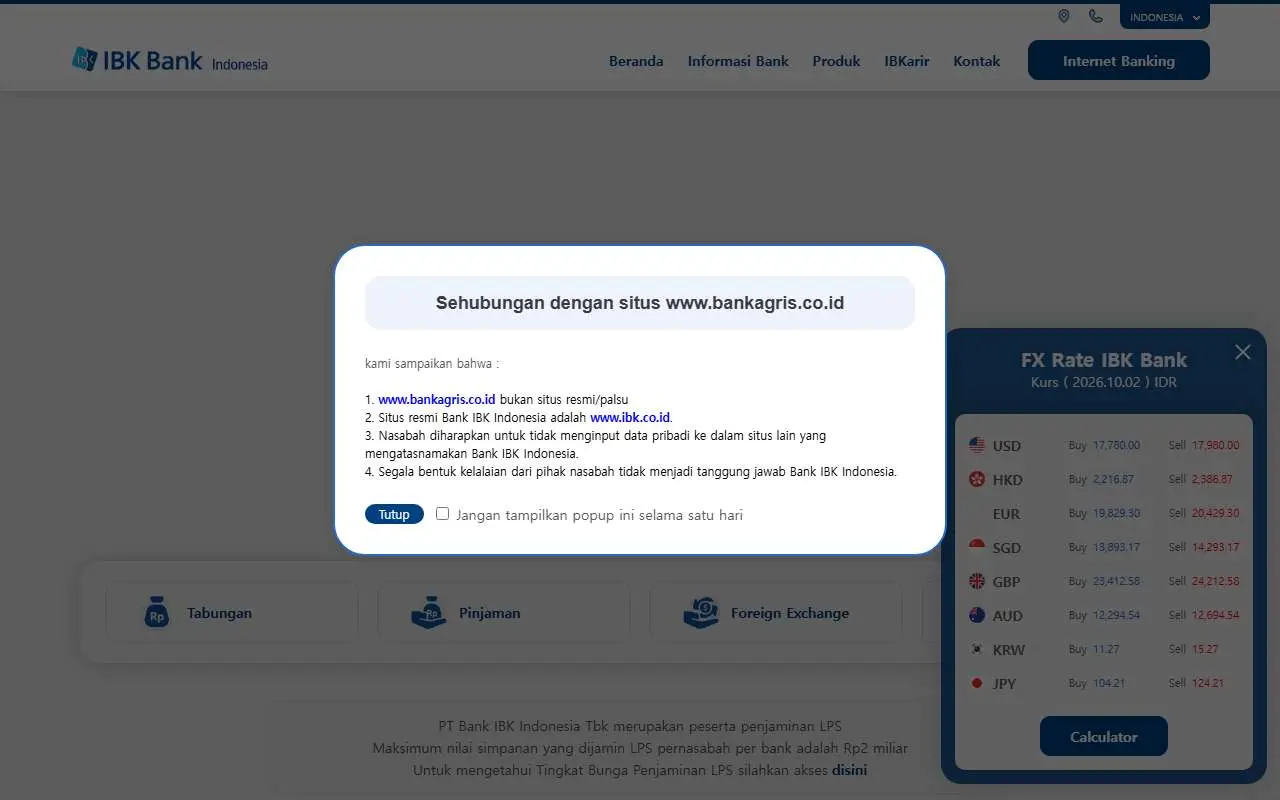Open the Foreign Exchange card
The height and width of the screenshot is (800, 1280).
tap(776, 612)
